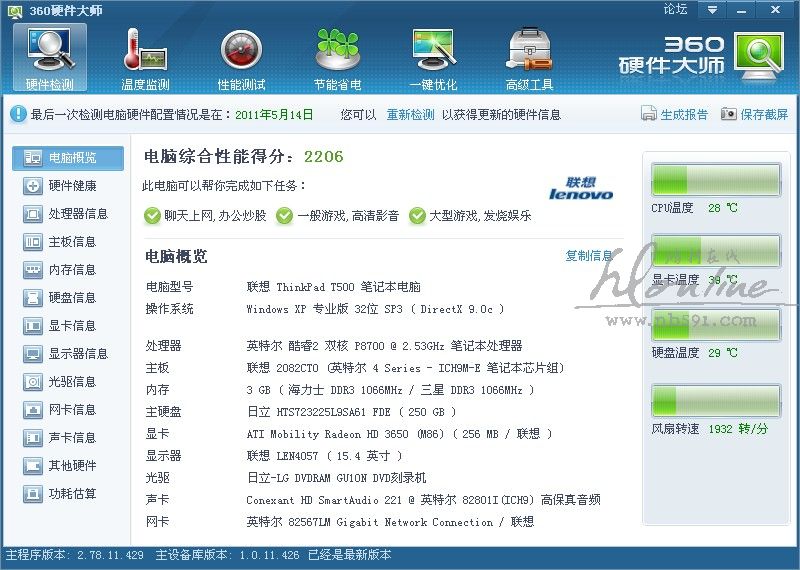
Task: Click green check icon beside 大型游戏
Action: 417,216
